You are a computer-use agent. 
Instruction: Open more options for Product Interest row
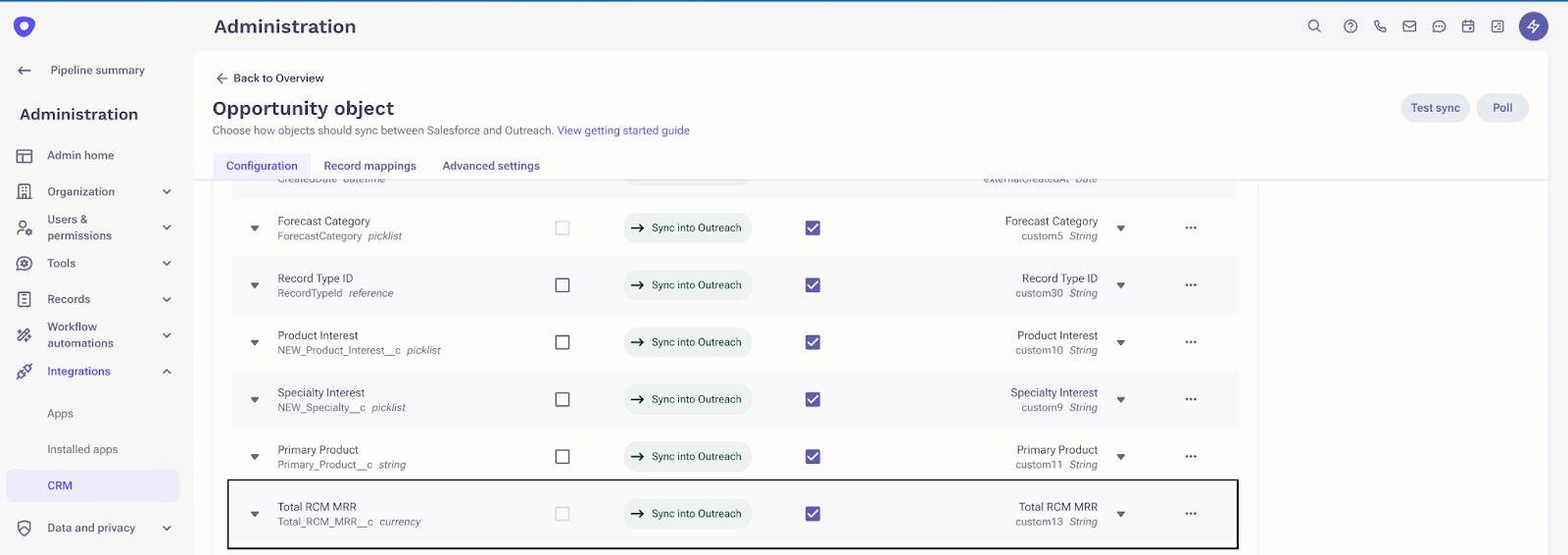coord(1191,342)
